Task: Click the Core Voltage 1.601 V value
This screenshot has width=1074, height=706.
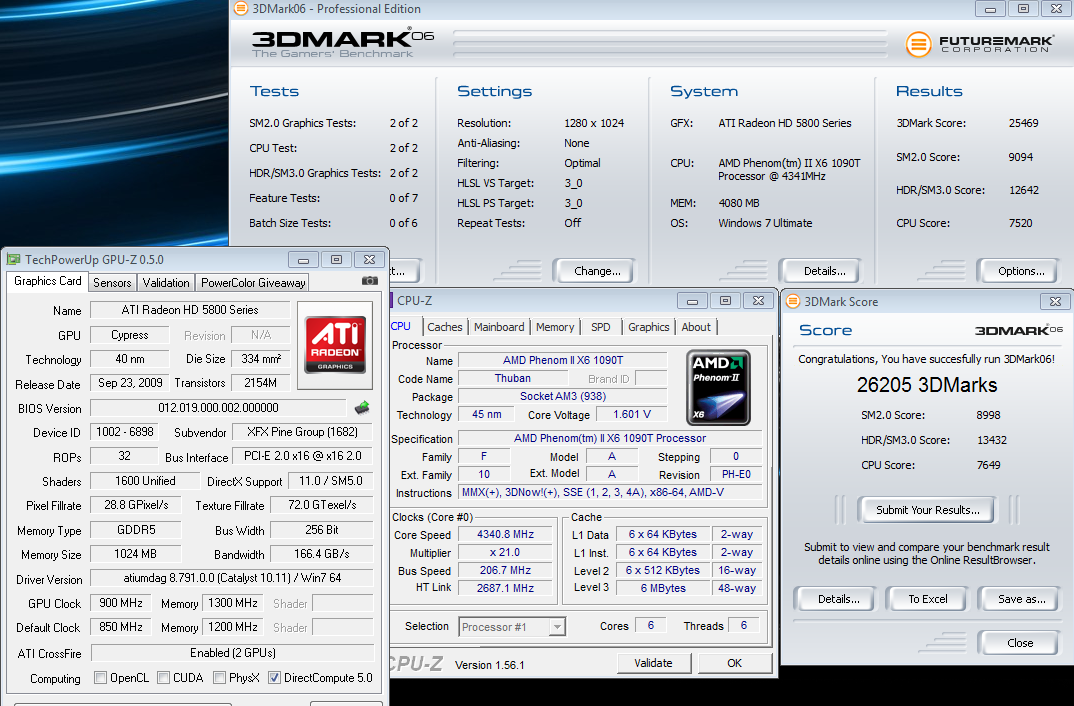Action: pos(632,414)
